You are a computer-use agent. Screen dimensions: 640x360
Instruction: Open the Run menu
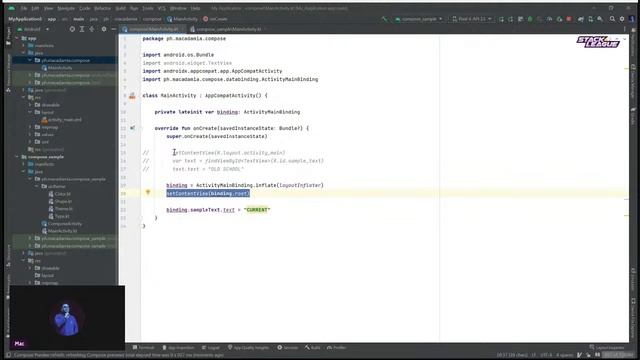(134, 8)
